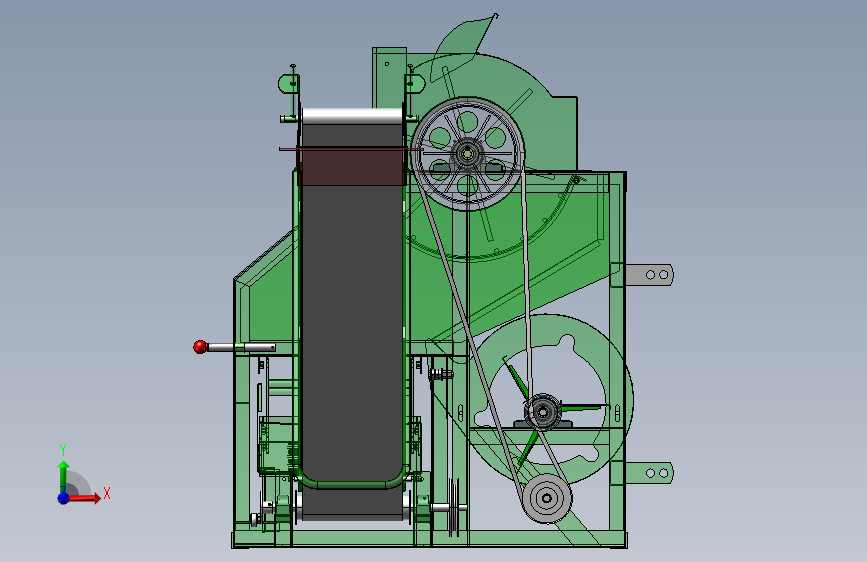Screen dimensions: 867x562
Task: Click the blue Z axis ball of triad
Action: tap(64, 498)
